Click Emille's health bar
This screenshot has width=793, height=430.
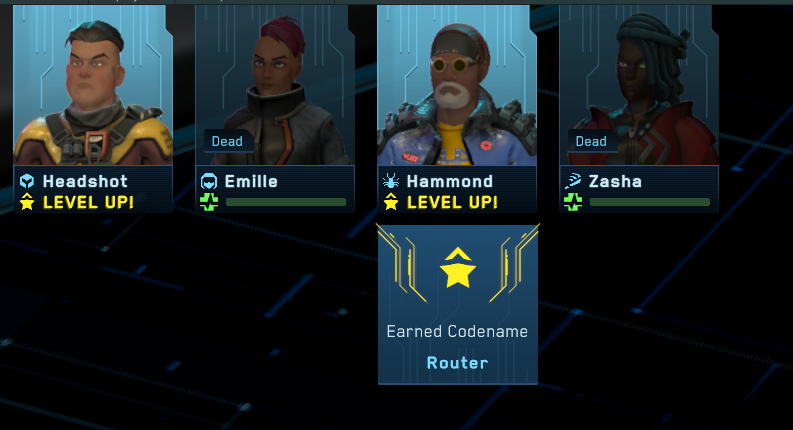coord(286,202)
